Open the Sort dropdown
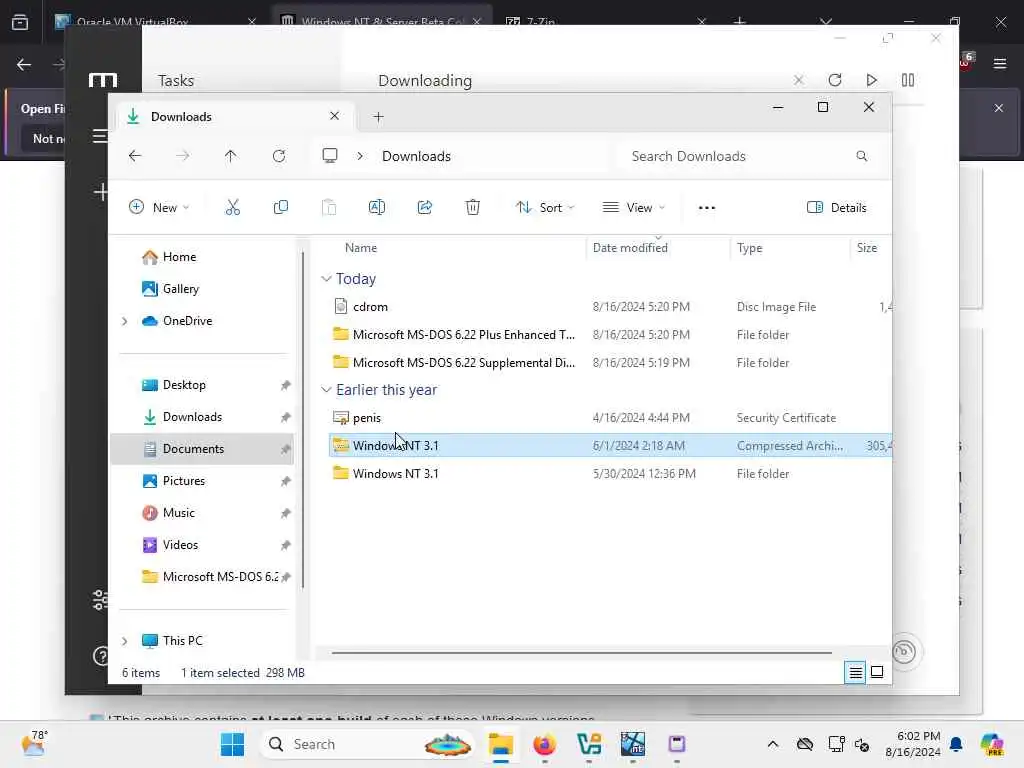1024x768 pixels. tap(545, 208)
